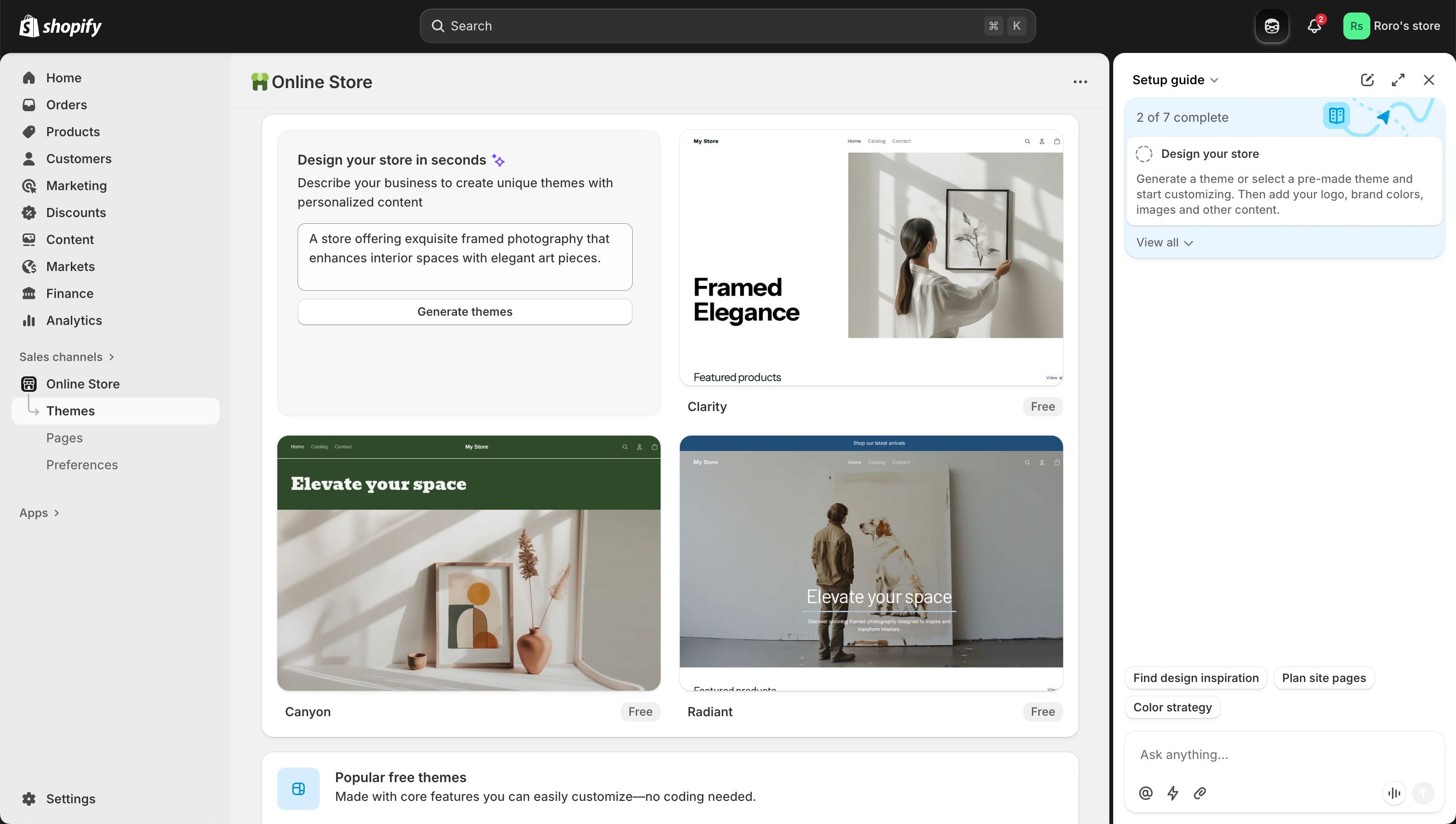Open the Find design inspiration suggestion
Viewport: 1456px width, 824px height.
click(x=1196, y=677)
